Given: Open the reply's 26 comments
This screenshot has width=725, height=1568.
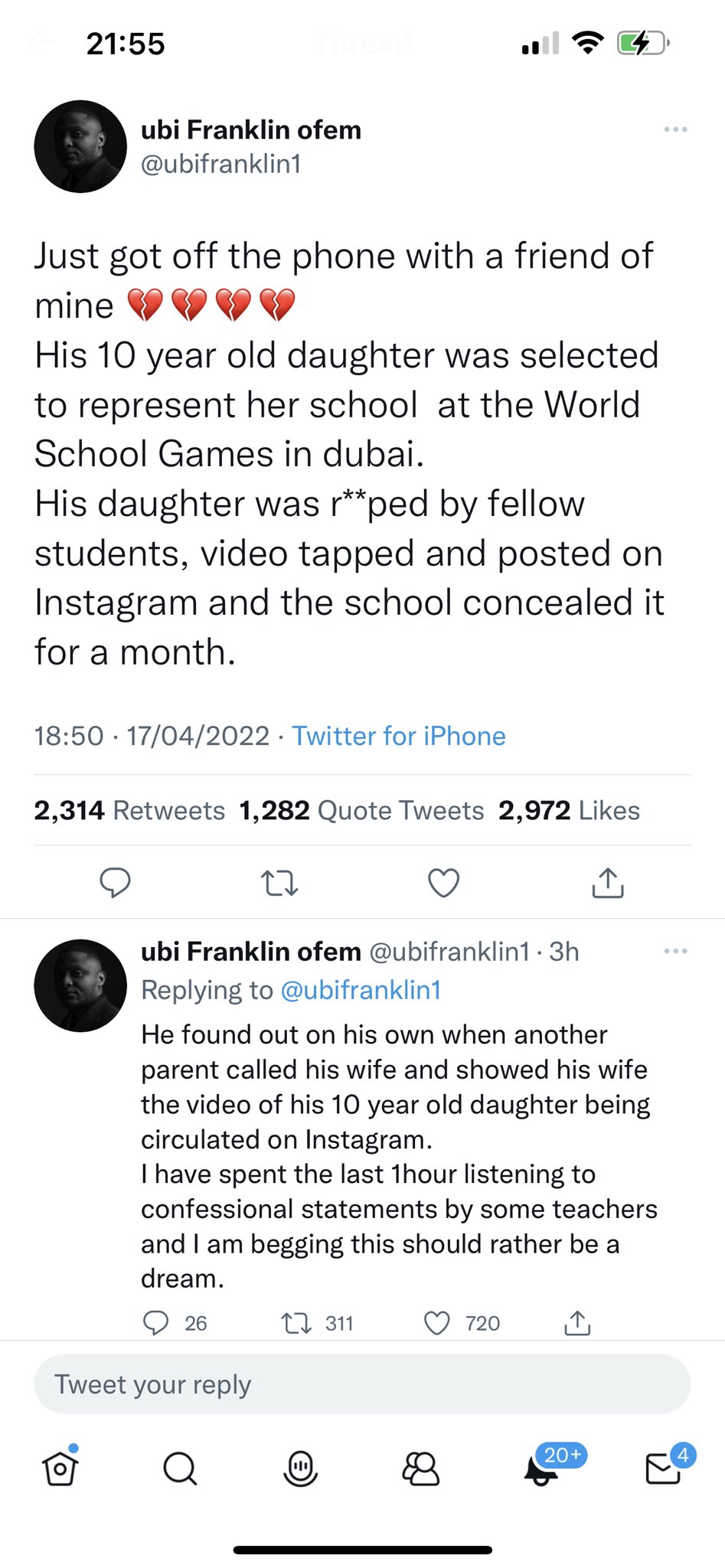Looking at the screenshot, I should (x=156, y=1323).
